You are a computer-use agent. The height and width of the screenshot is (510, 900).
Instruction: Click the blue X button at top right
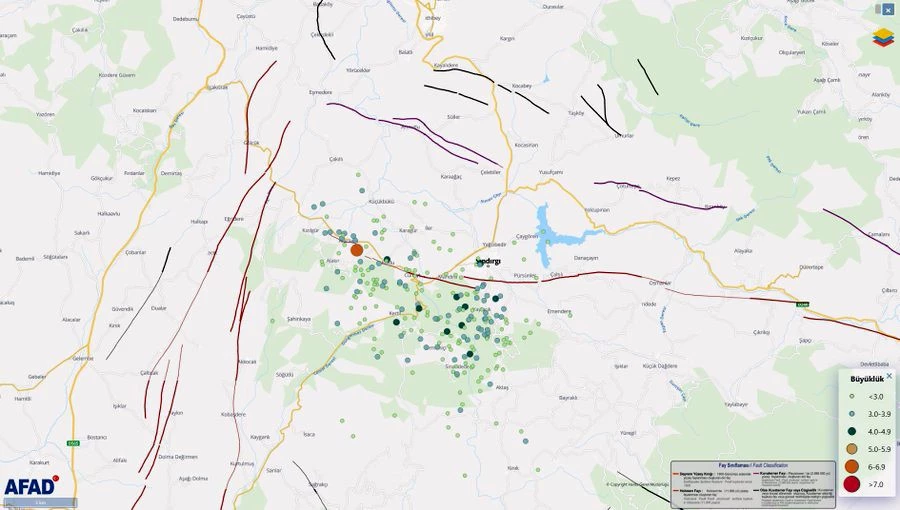tap(886, 9)
